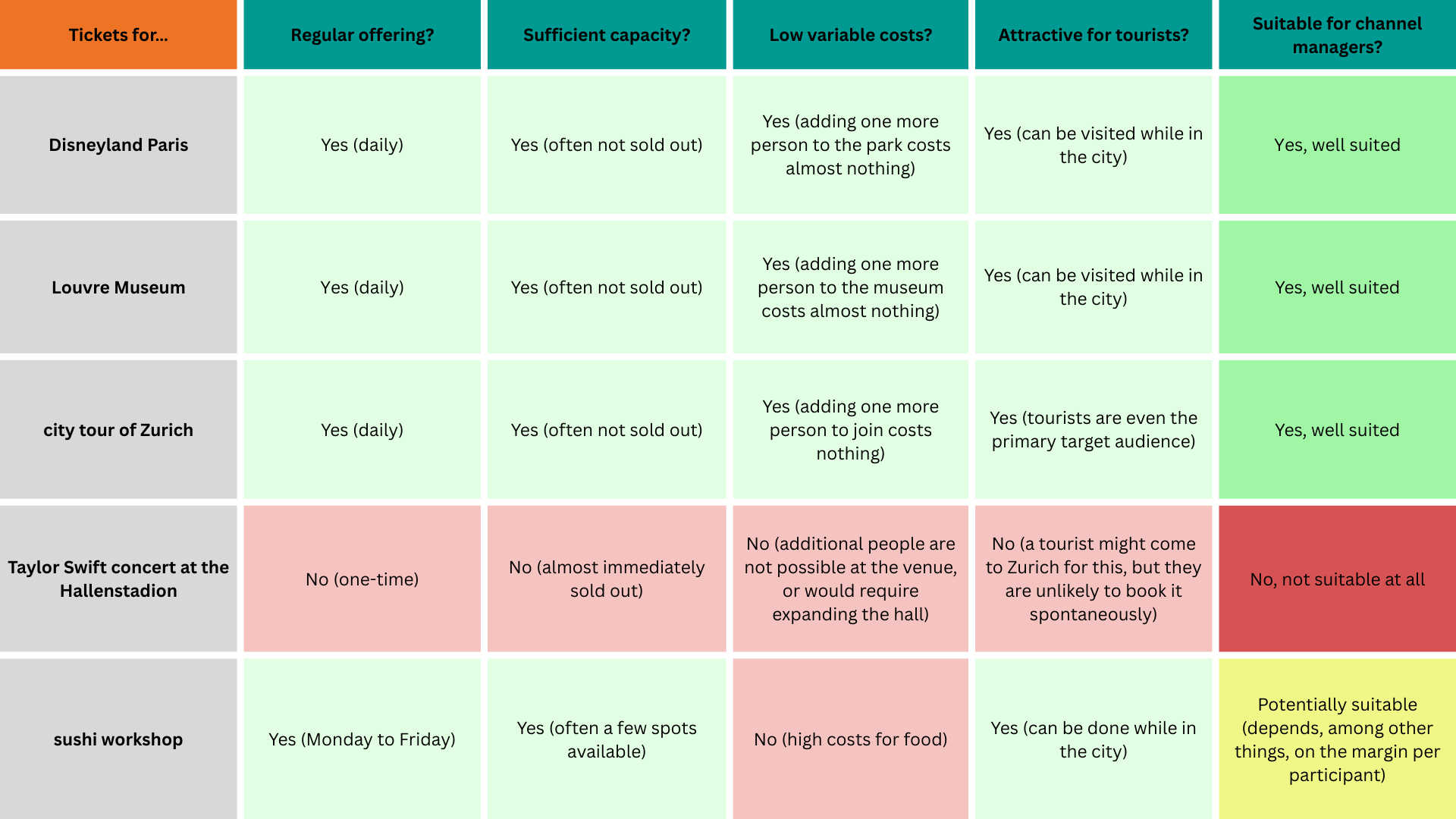Select the 'Regular offering?' column header
1456x819 pixels.
click(x=362, y=35)
